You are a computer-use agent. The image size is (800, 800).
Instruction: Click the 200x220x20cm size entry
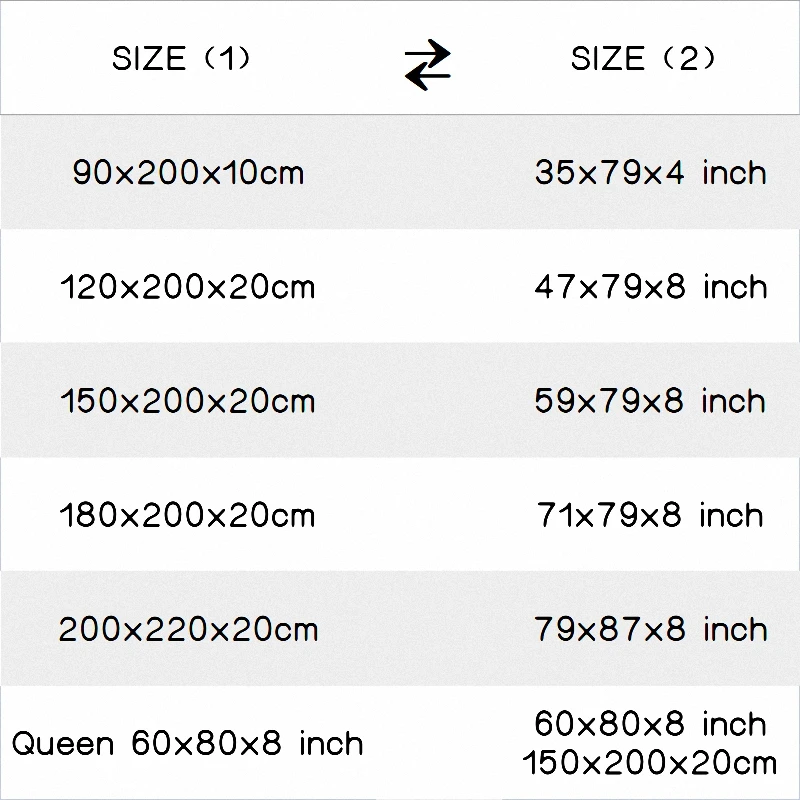point(188,630)
